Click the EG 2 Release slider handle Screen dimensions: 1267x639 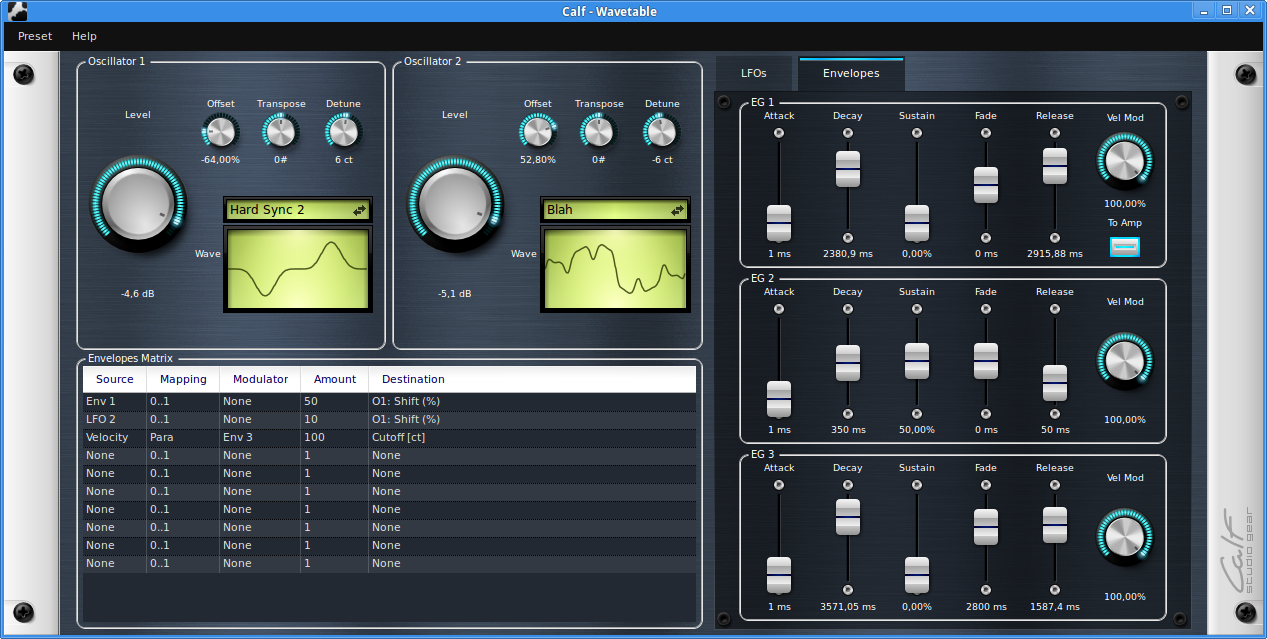click(x=1055, y=383)
